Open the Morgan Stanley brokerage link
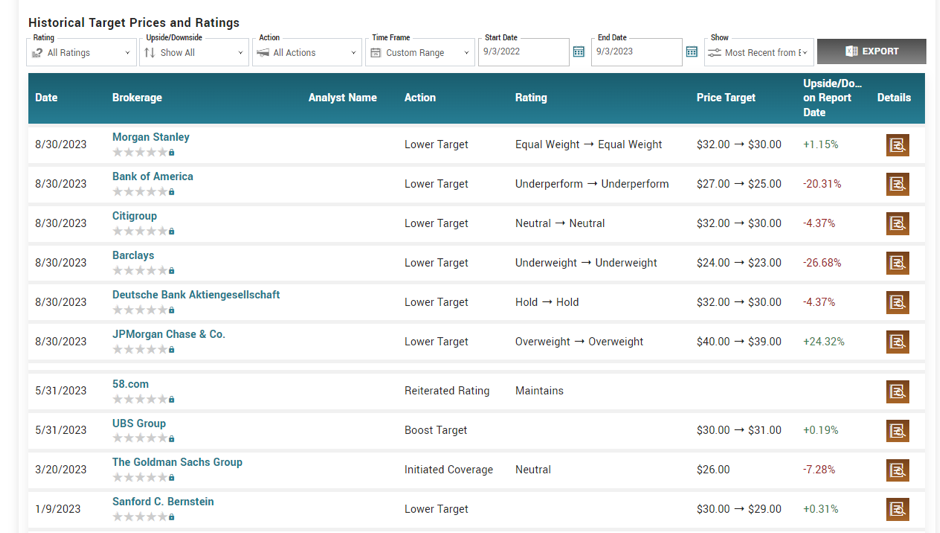This screenshot has height=533, width=940. tap(150, 137)
